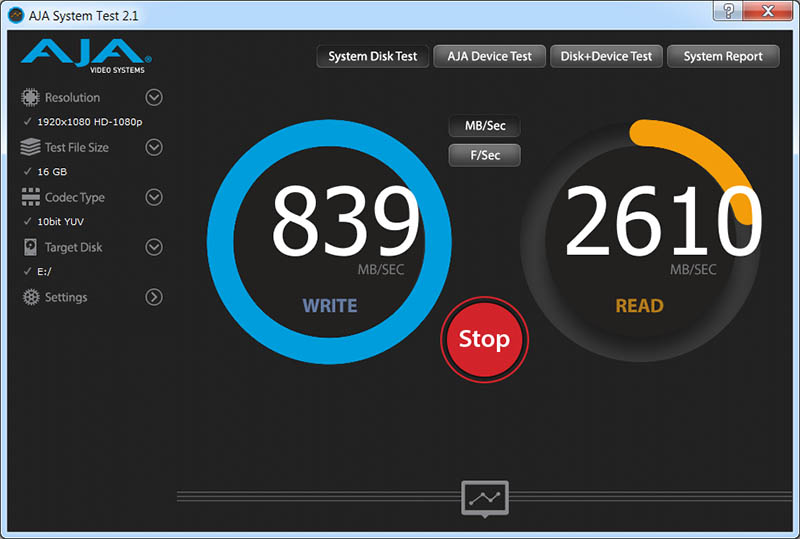Switch to Disk+Device Test tab
The width and height of the screenshot is (800, 539).
[x=606, y=56]
